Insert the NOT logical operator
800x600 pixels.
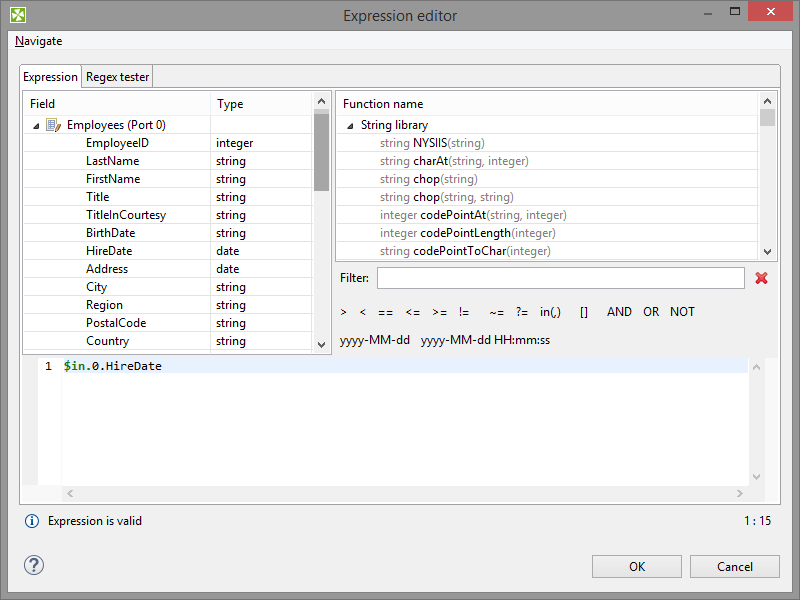pos(682,312)
